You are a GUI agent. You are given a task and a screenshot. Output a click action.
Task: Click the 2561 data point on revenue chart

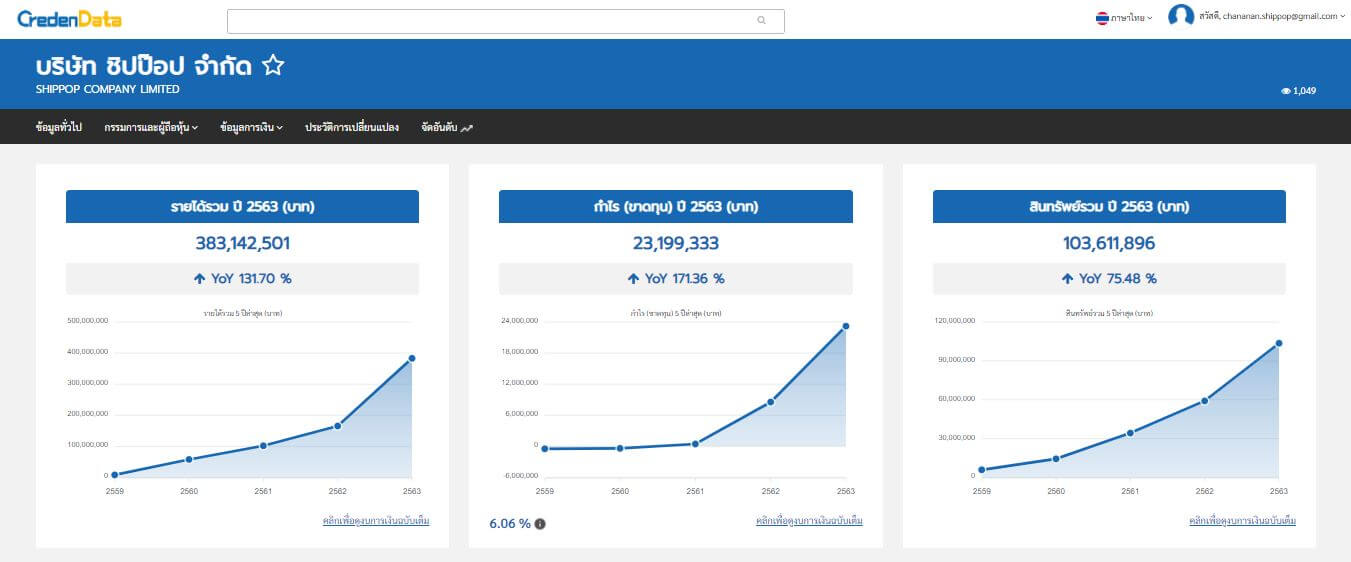click(x=263, y=446)
